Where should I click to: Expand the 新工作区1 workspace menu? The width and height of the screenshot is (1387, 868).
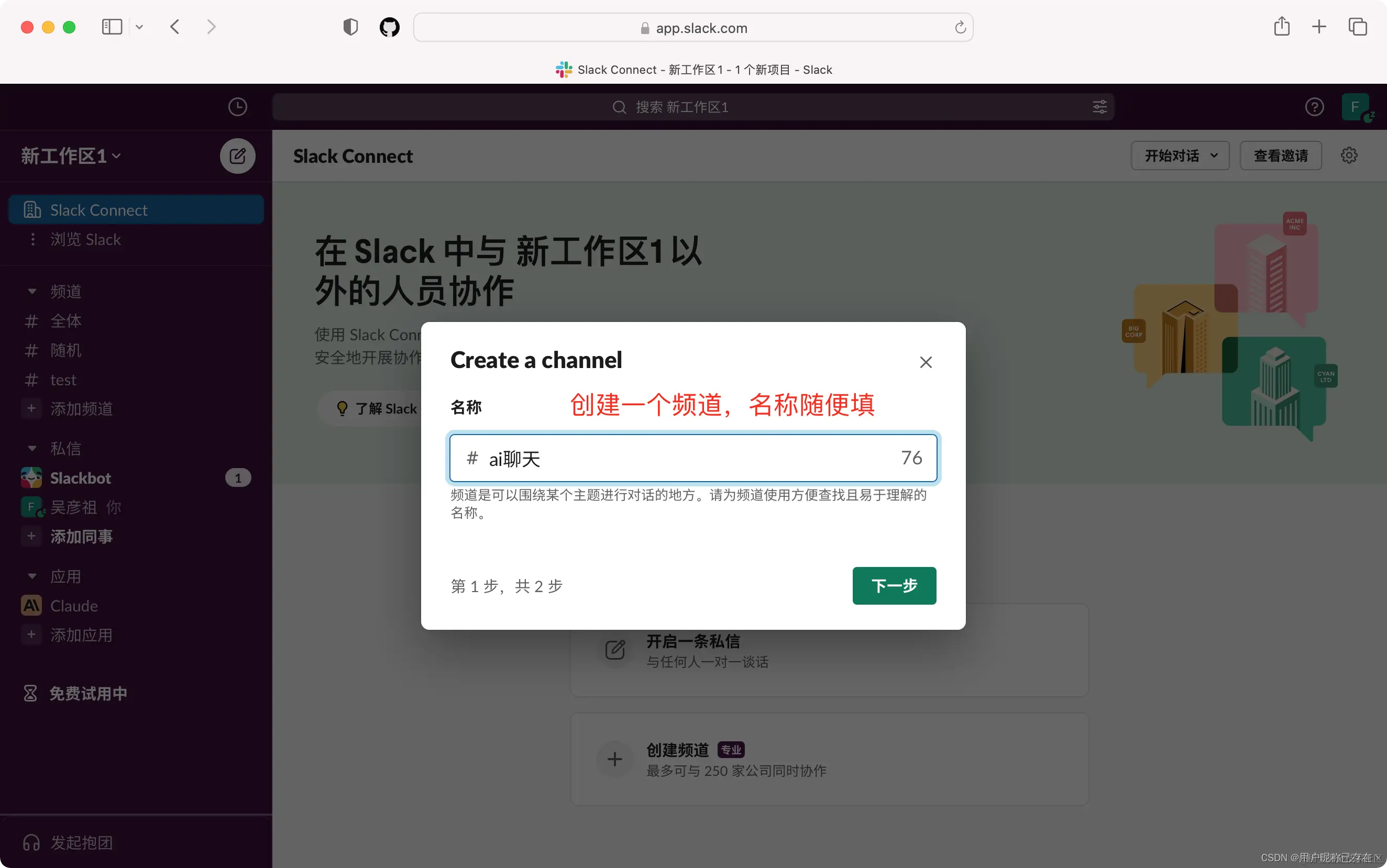(x=71, y=156)
